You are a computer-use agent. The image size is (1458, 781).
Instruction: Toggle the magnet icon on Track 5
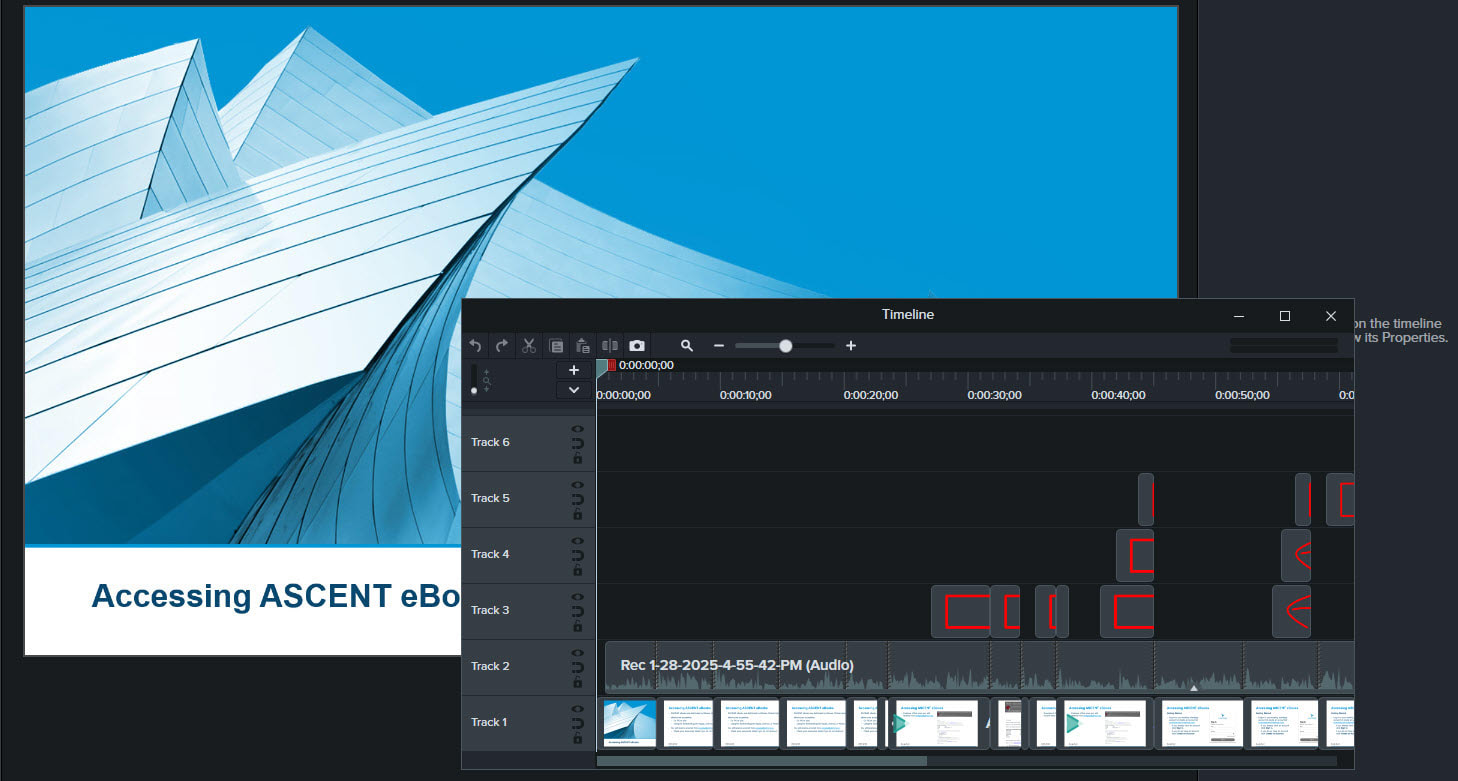tap(577, 500)
